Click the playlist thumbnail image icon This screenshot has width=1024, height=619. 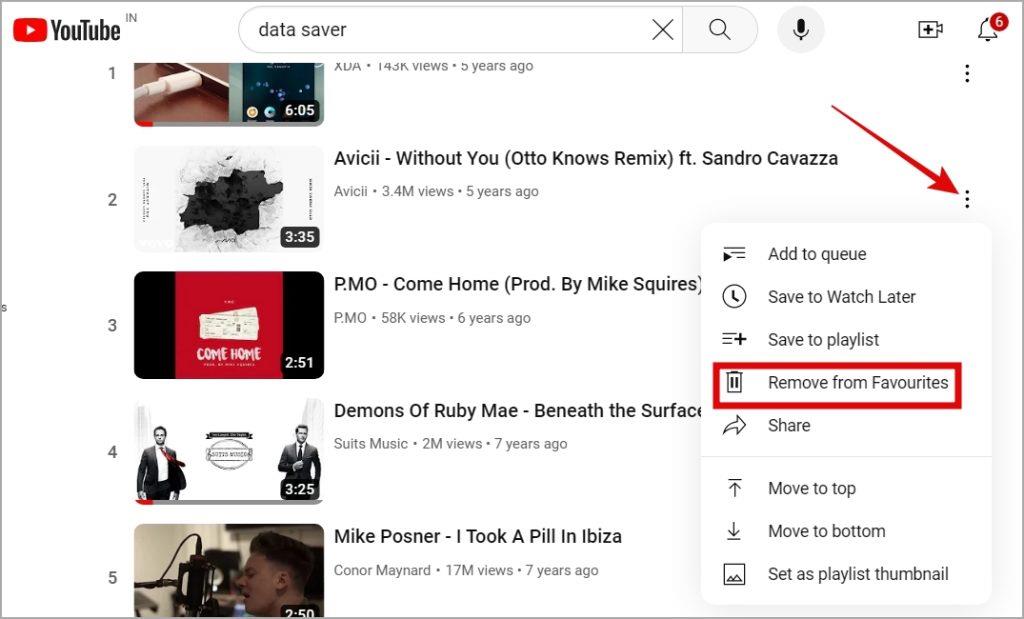734,574
